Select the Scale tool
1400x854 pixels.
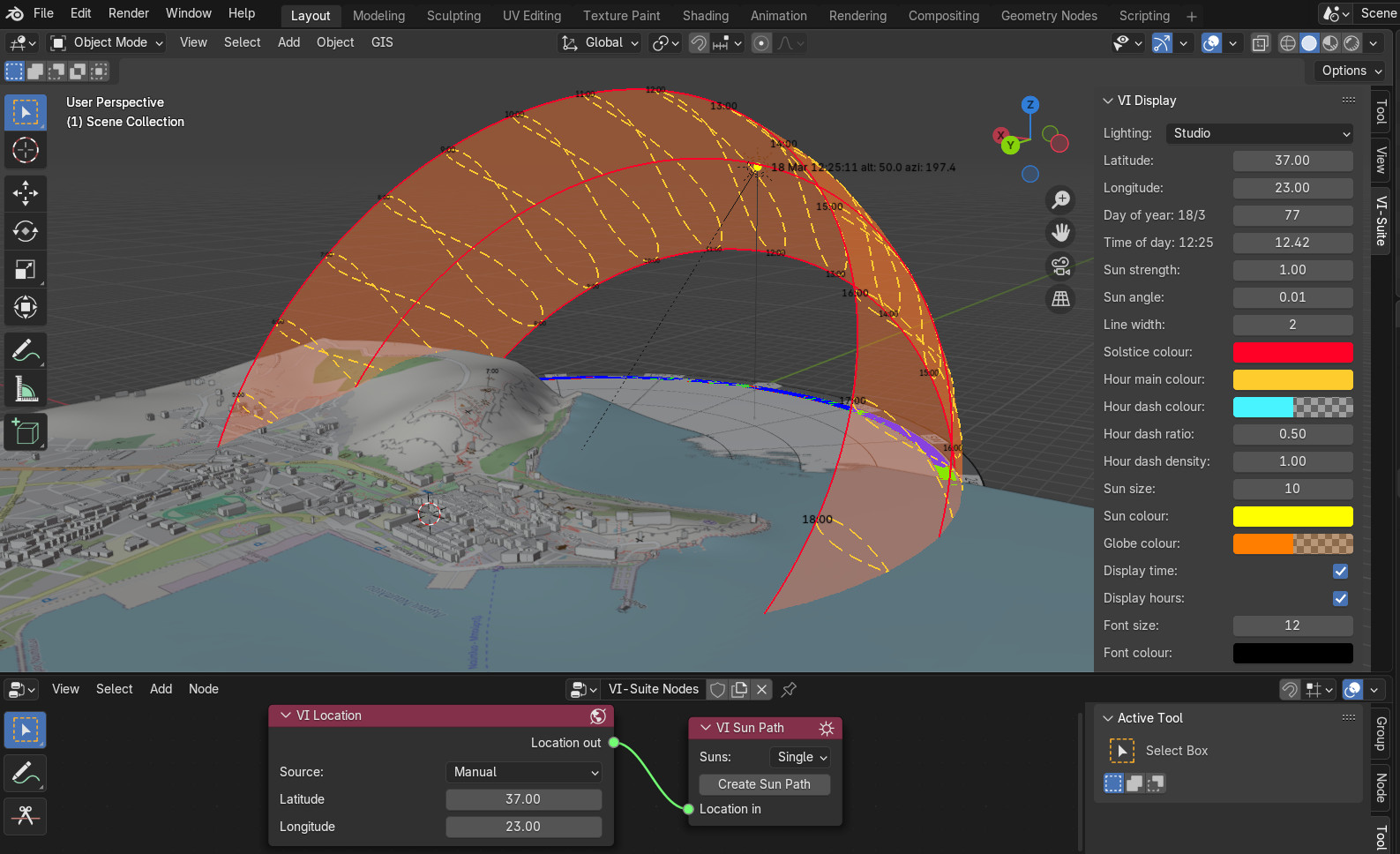pos(25,270)
